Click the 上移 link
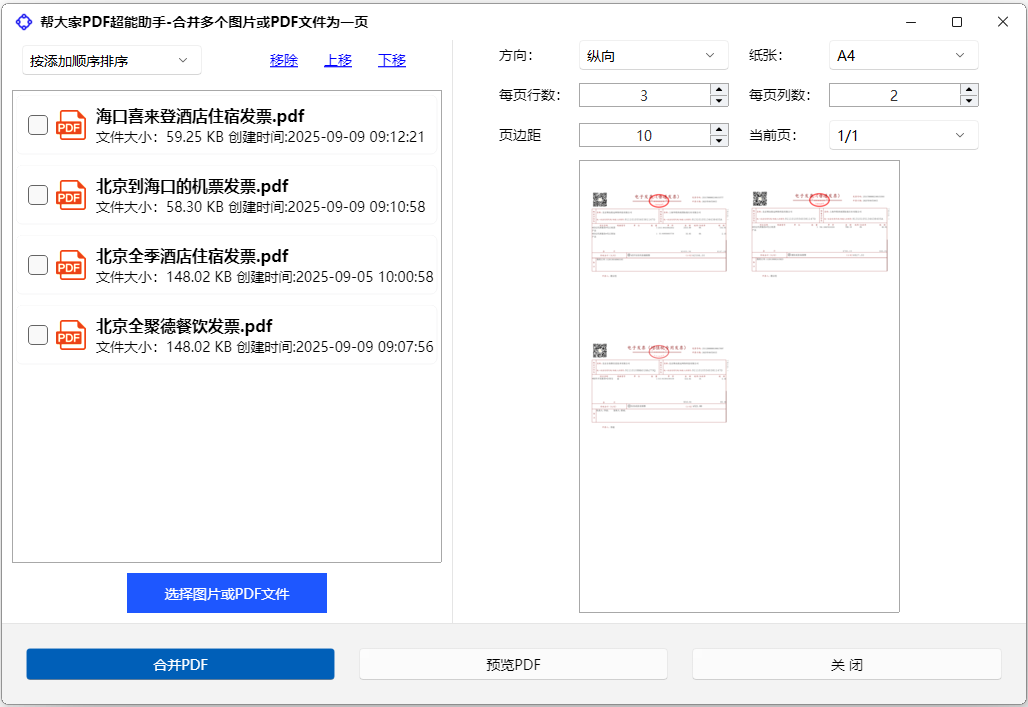Image resolution: width=1028 pixels, height=707 pixels. click(x=338, y=61)
